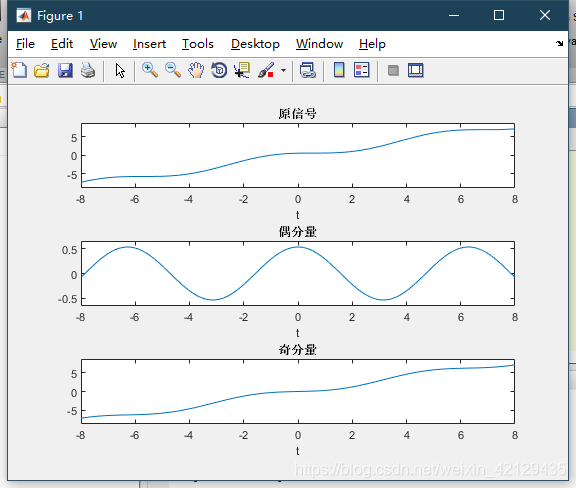
Task: Click the Link Plot icon
Action: pos(307,70)
